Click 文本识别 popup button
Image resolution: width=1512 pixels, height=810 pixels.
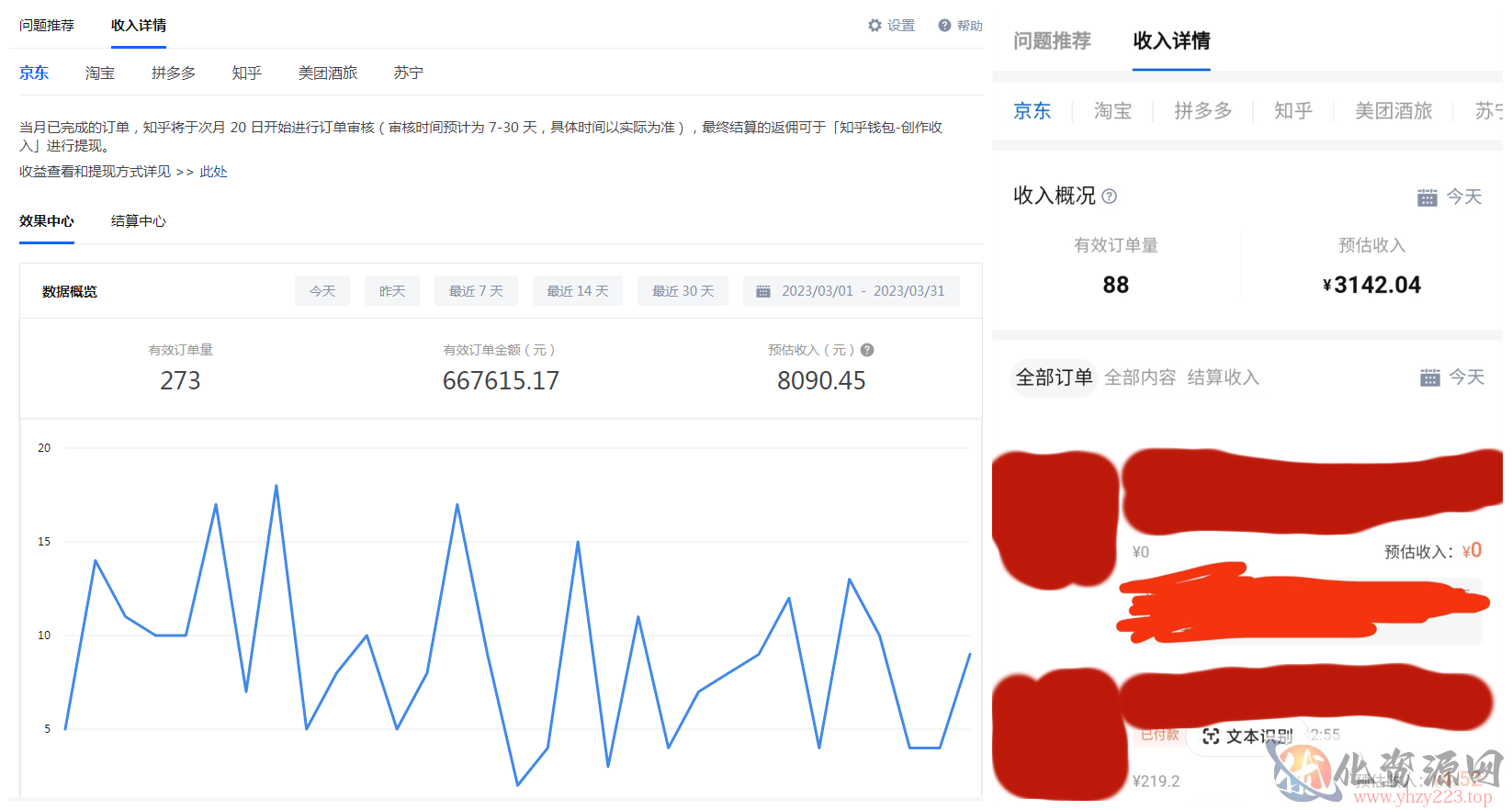click(x=1247, y=737)
